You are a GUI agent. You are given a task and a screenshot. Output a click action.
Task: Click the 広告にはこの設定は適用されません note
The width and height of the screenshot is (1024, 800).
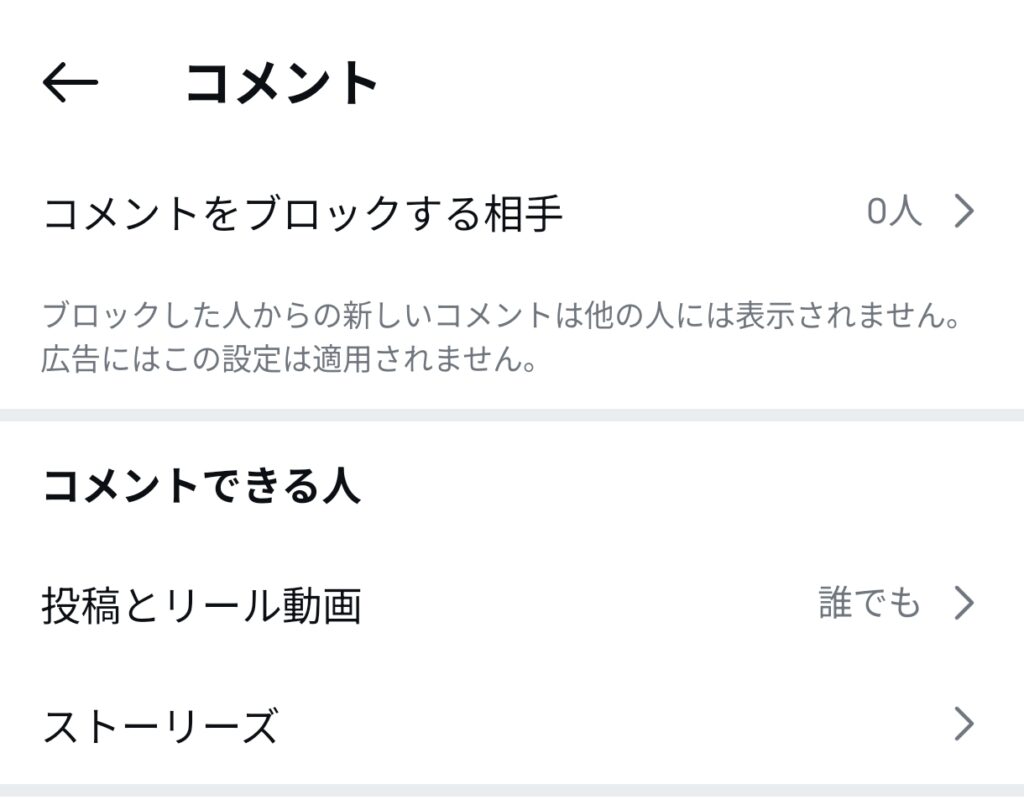[x=290, y=359]
